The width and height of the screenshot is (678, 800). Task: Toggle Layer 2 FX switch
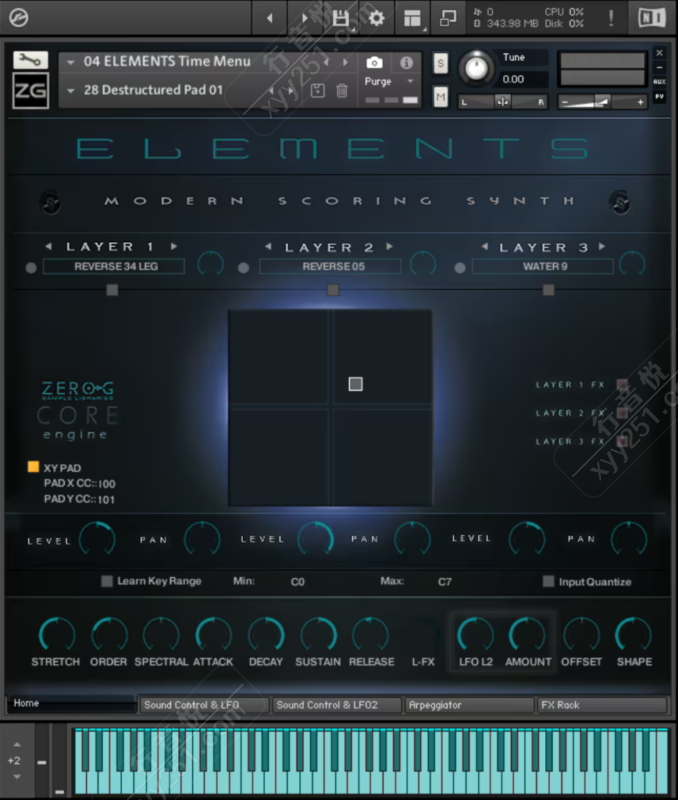pyautogui.click(x=622, y=412)
